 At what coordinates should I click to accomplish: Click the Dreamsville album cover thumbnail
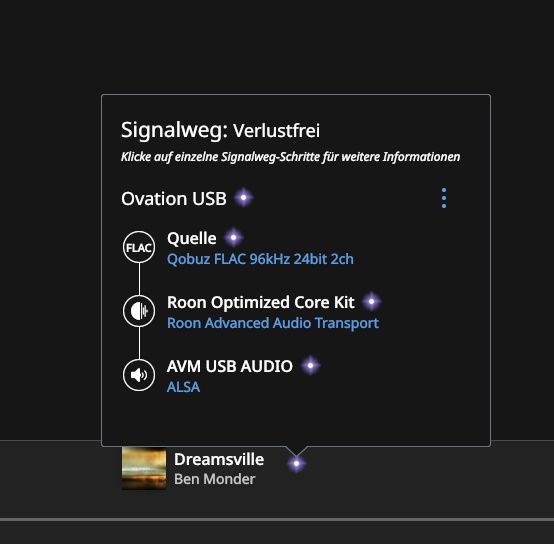[x=144, y=468]
